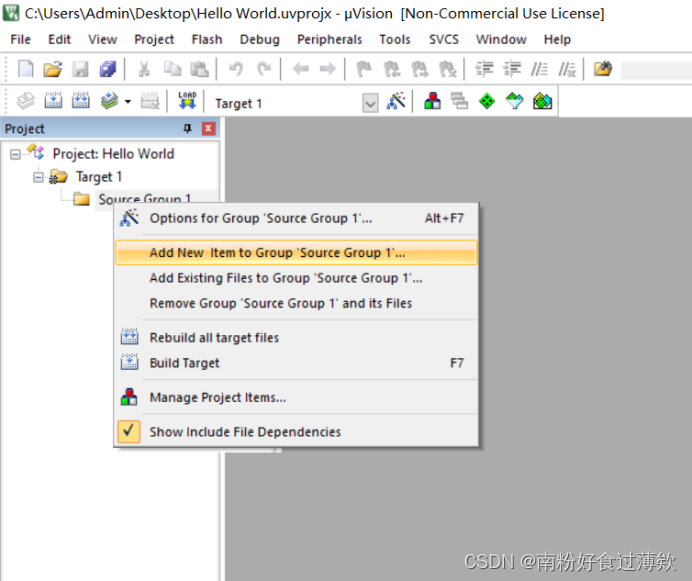Viewport: 692px width, 581px height.
Task: Click the Navigate Forwards arrow icon
Action: 328,69
